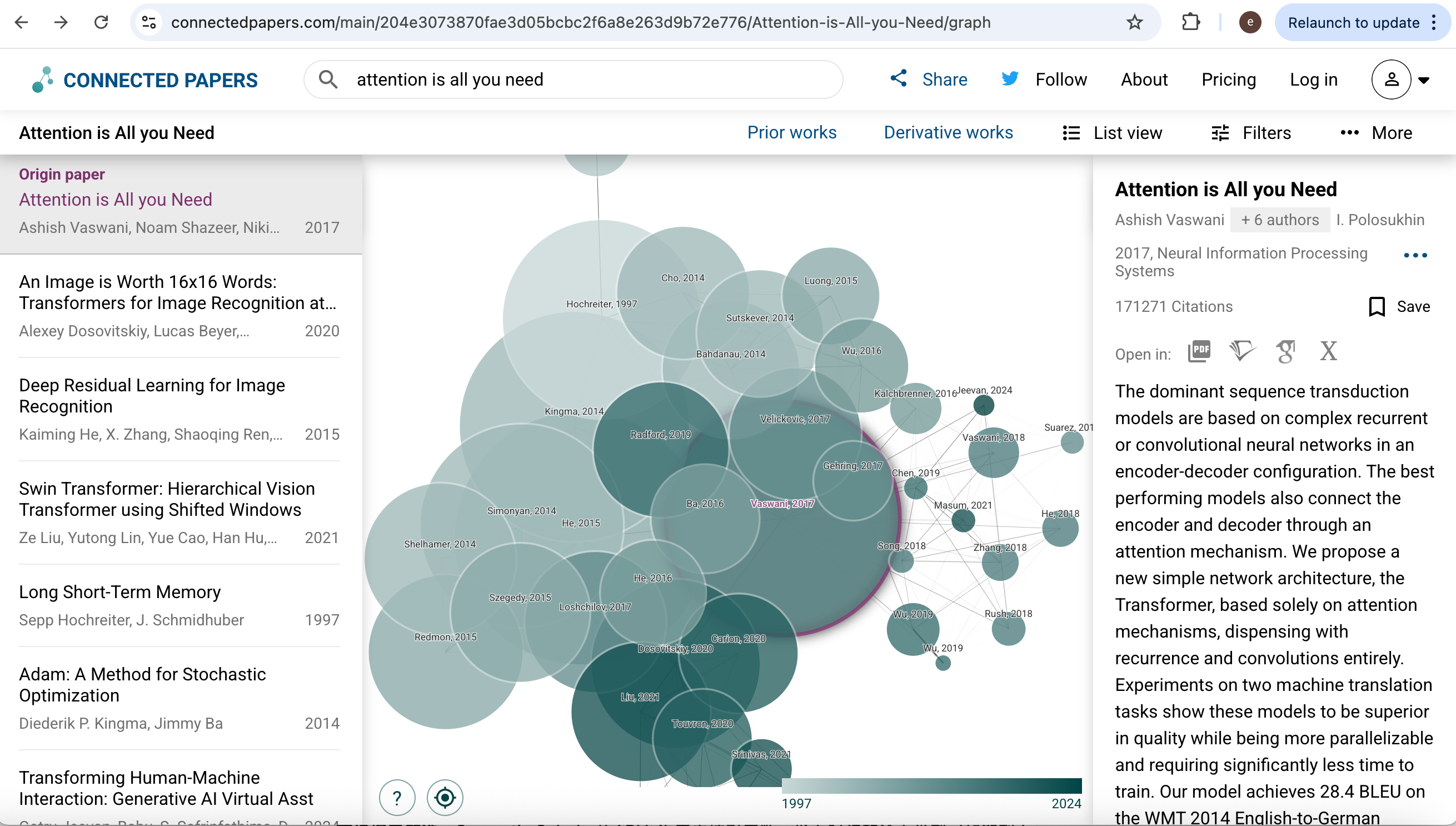The image size is (1456, 826).
Task: Click the Pricing link
Action: [1229, 79]
